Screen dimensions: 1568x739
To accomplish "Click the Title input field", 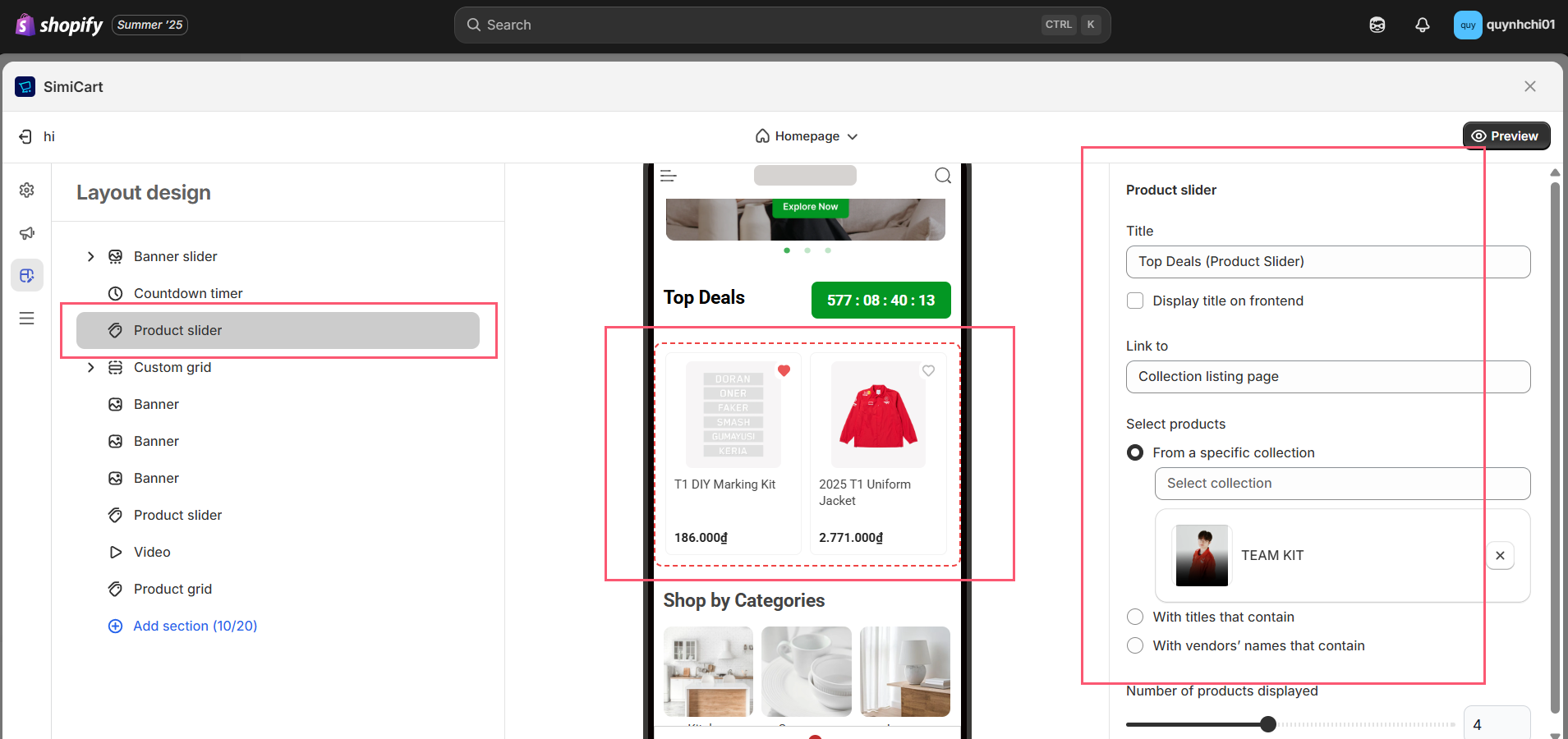I will pyautogui.click(x=1328, y=262).
